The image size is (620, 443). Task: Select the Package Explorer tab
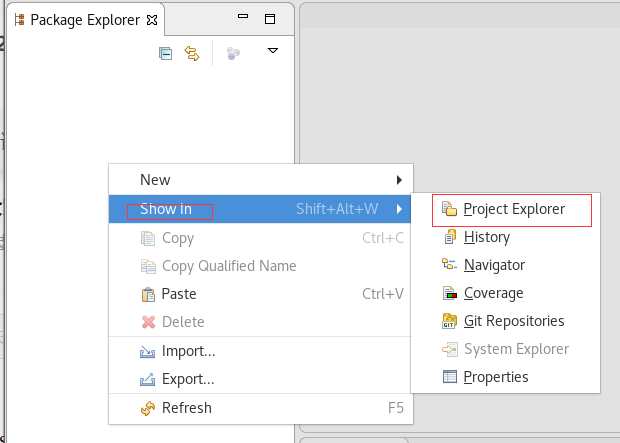tap(85, 20)
